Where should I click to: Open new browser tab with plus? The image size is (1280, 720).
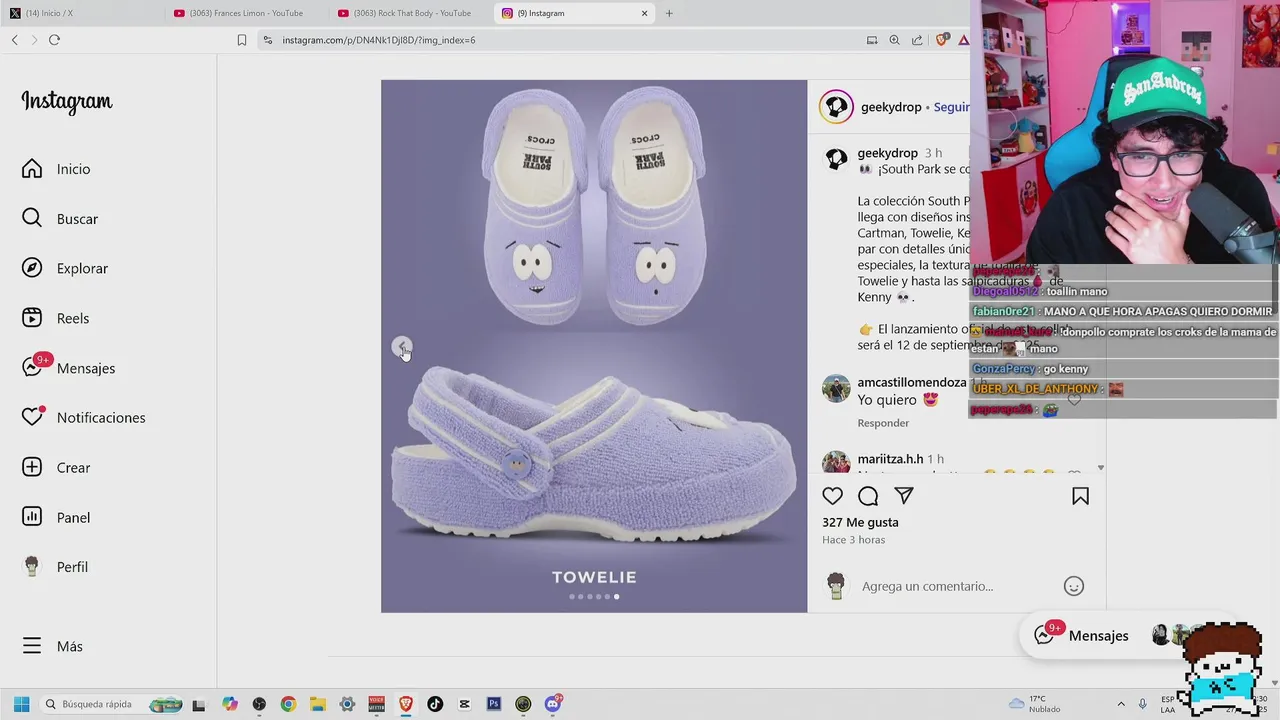click(x=669, y=13)
